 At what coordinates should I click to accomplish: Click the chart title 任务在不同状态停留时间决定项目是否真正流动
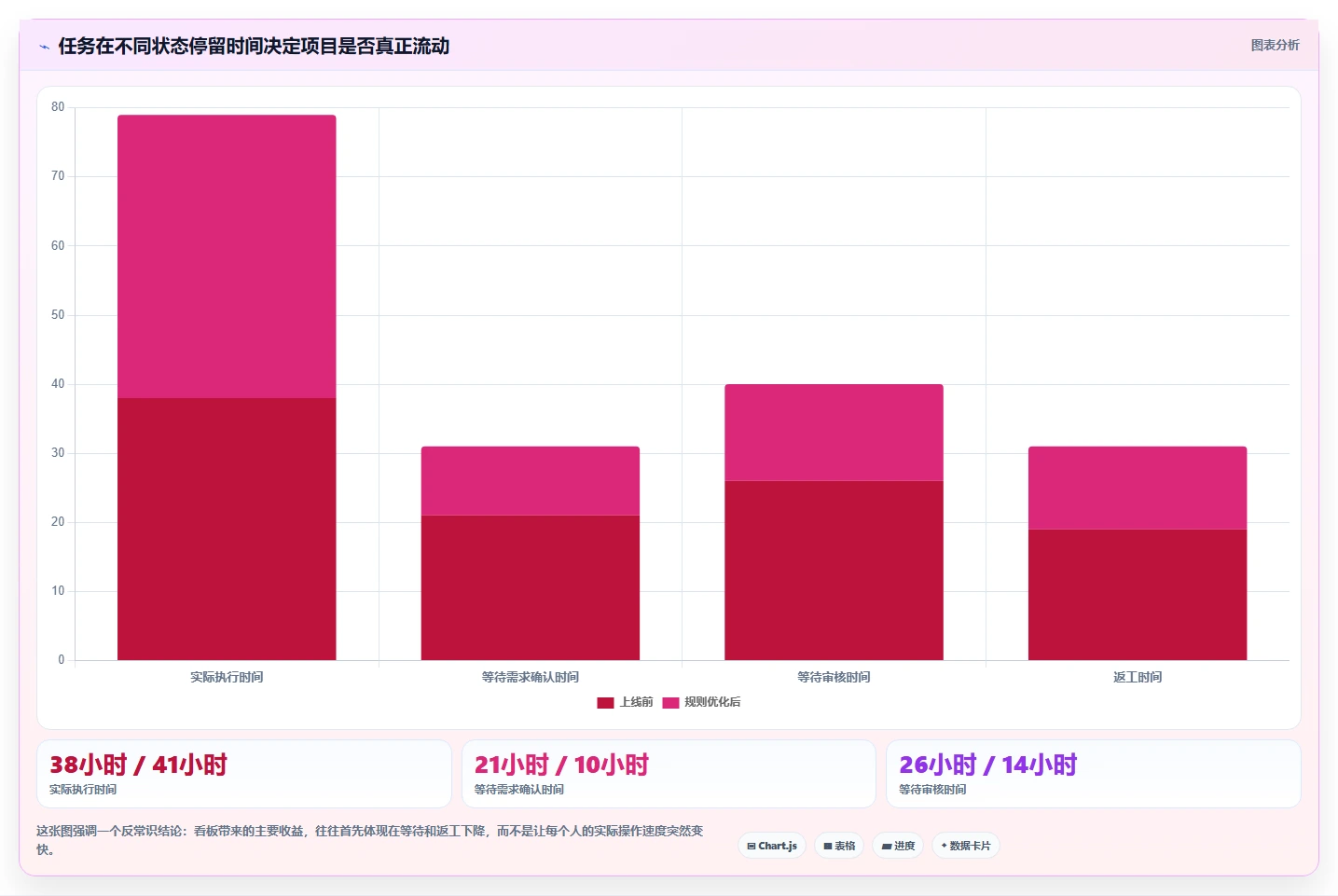254,46
